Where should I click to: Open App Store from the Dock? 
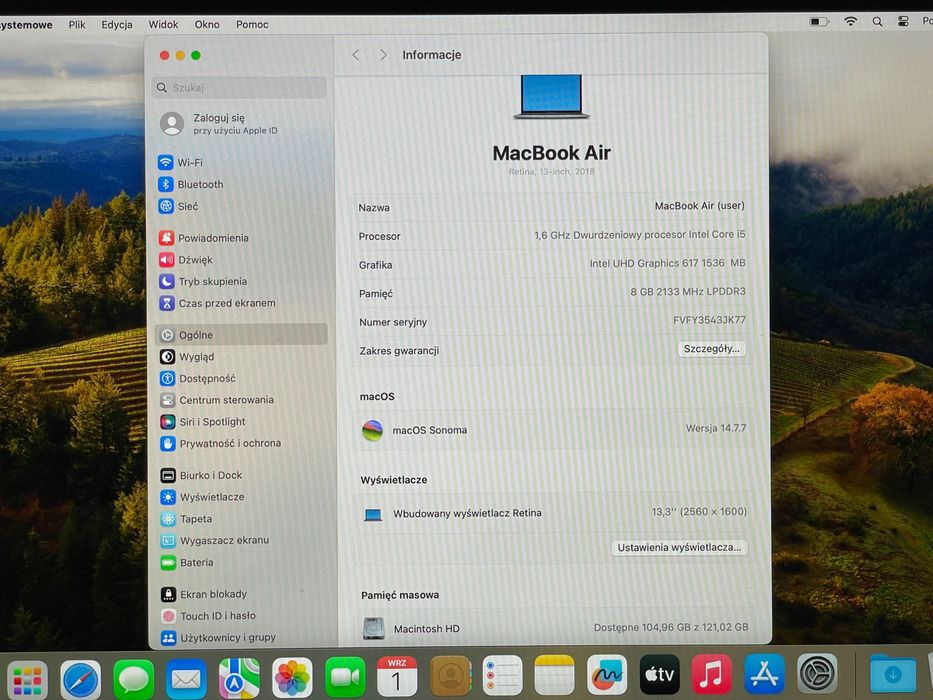click(765, 674)
